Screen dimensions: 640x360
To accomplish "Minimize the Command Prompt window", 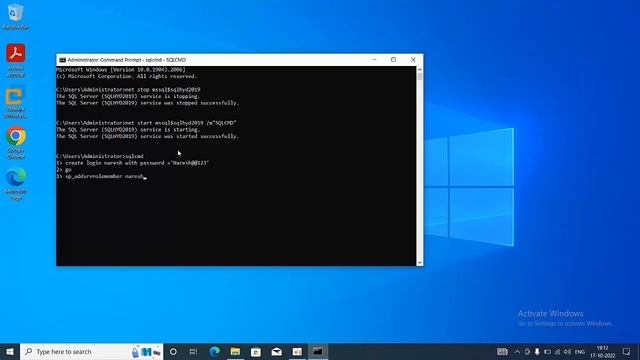I will 374,60.
